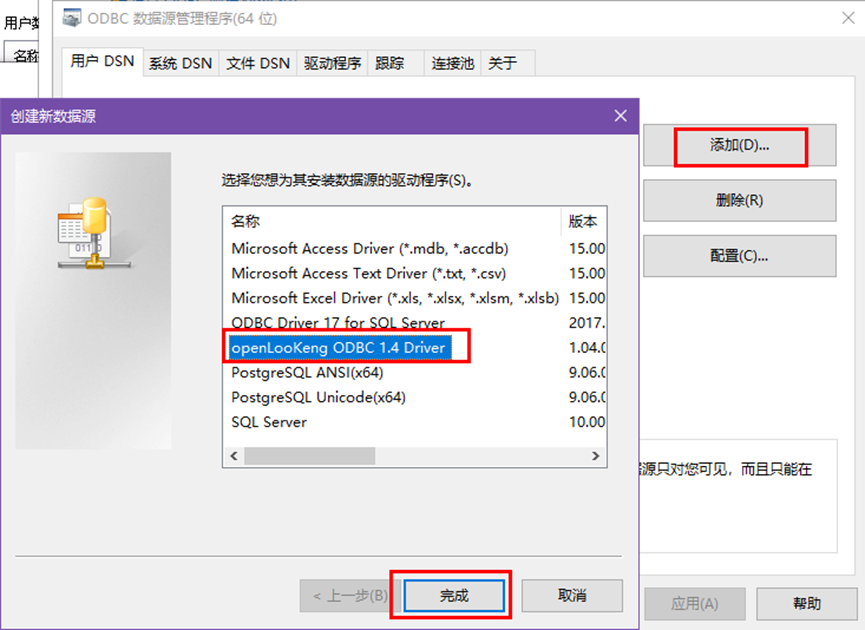Click 取消 in the create data source dialog
This screenshot has width=865, height=630.
point(572,596)
